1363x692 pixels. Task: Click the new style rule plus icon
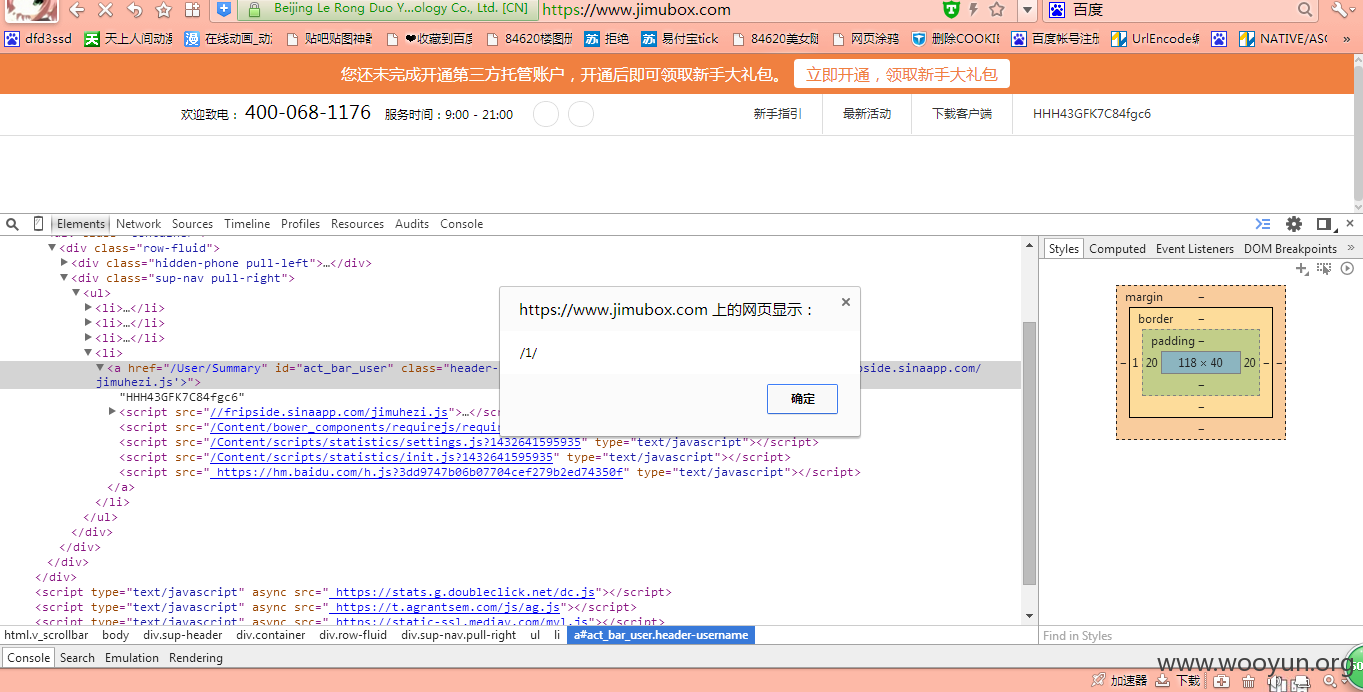tap(1301, 268)
